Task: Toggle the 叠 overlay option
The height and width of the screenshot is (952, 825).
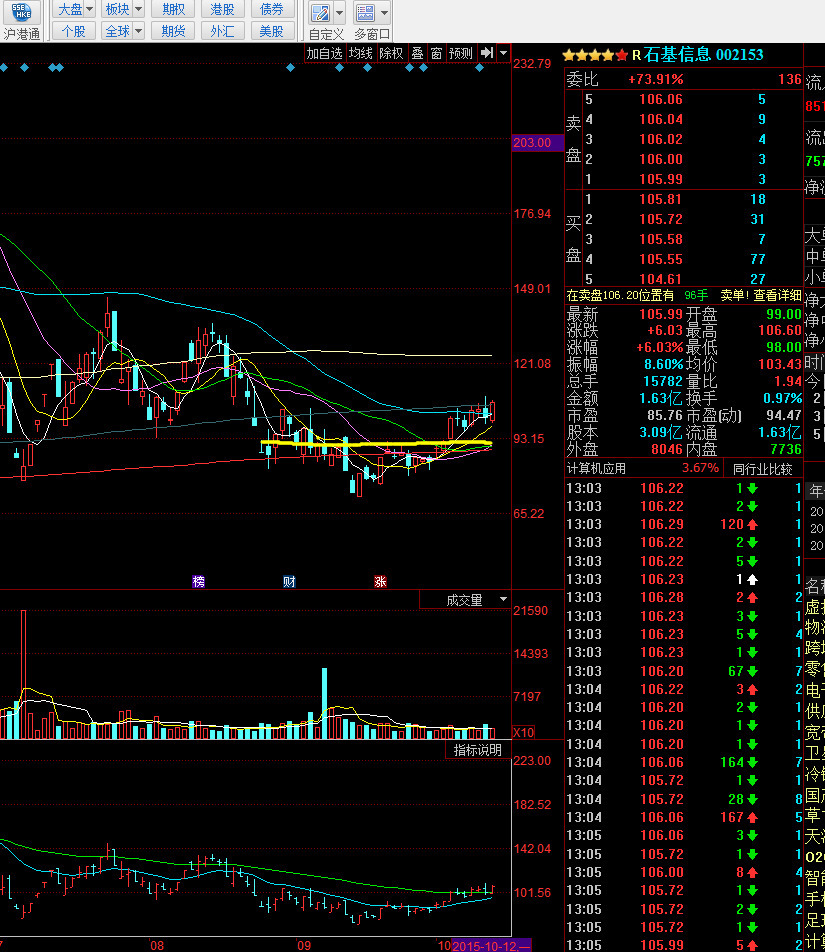Action: (x=417, y=53)
